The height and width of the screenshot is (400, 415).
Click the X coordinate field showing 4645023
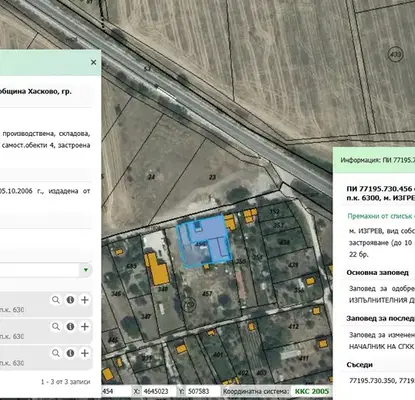pos(158,391)
